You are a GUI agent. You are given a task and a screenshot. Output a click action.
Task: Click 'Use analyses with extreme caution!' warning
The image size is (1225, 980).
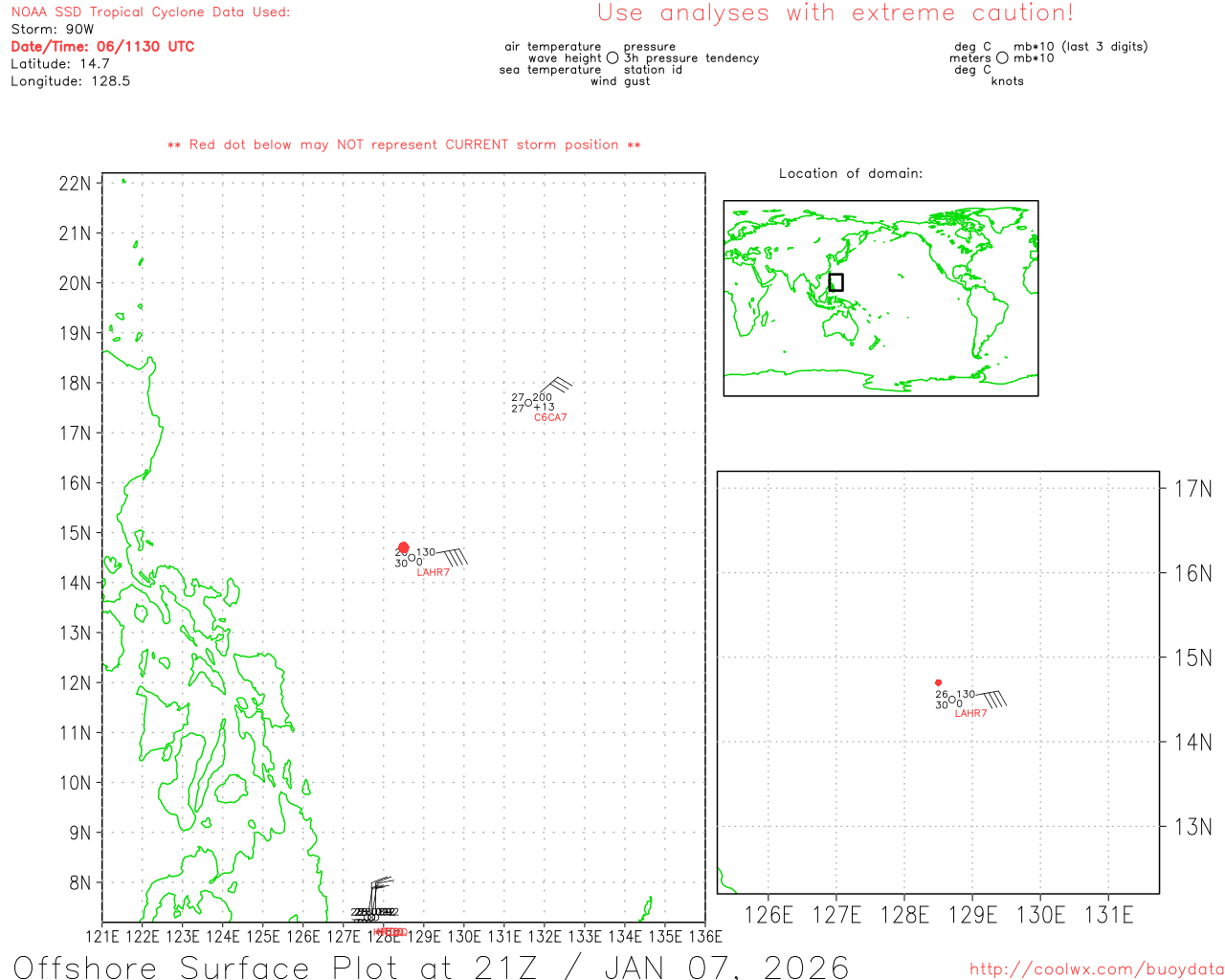coord(835,13)
